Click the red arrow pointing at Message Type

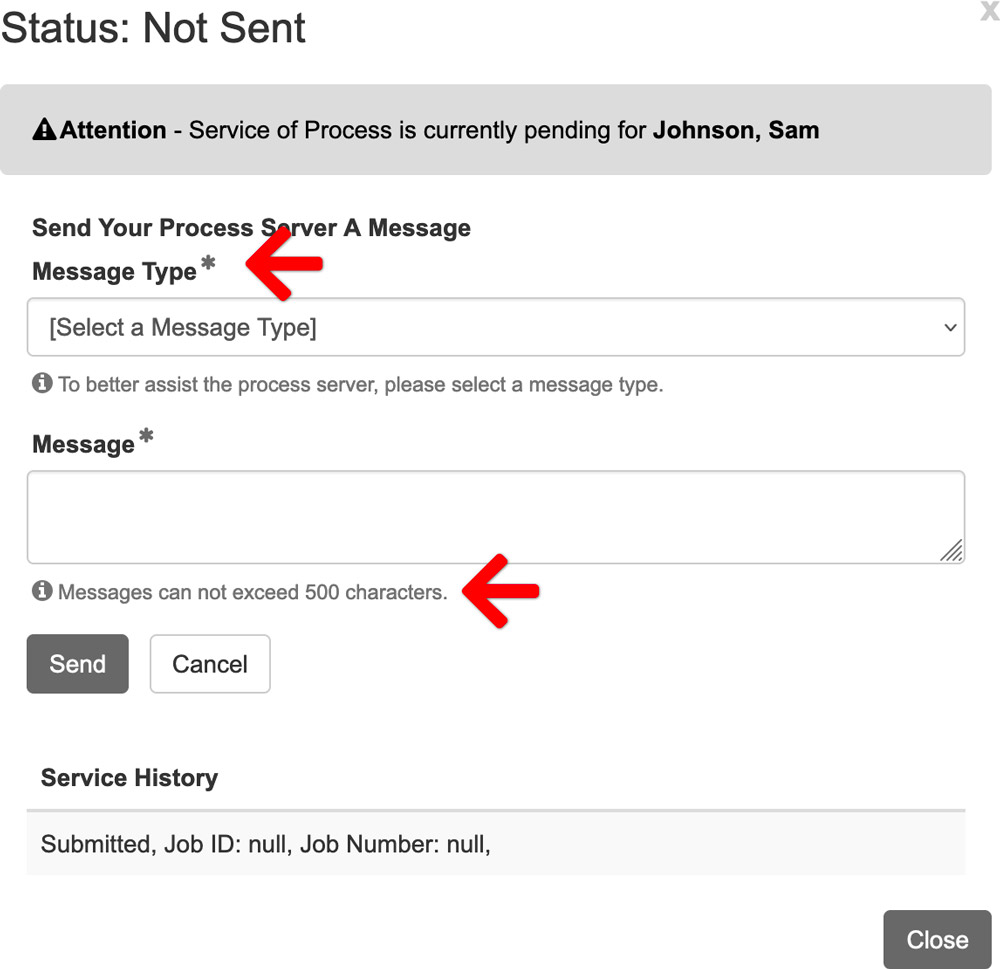[285, 264]
